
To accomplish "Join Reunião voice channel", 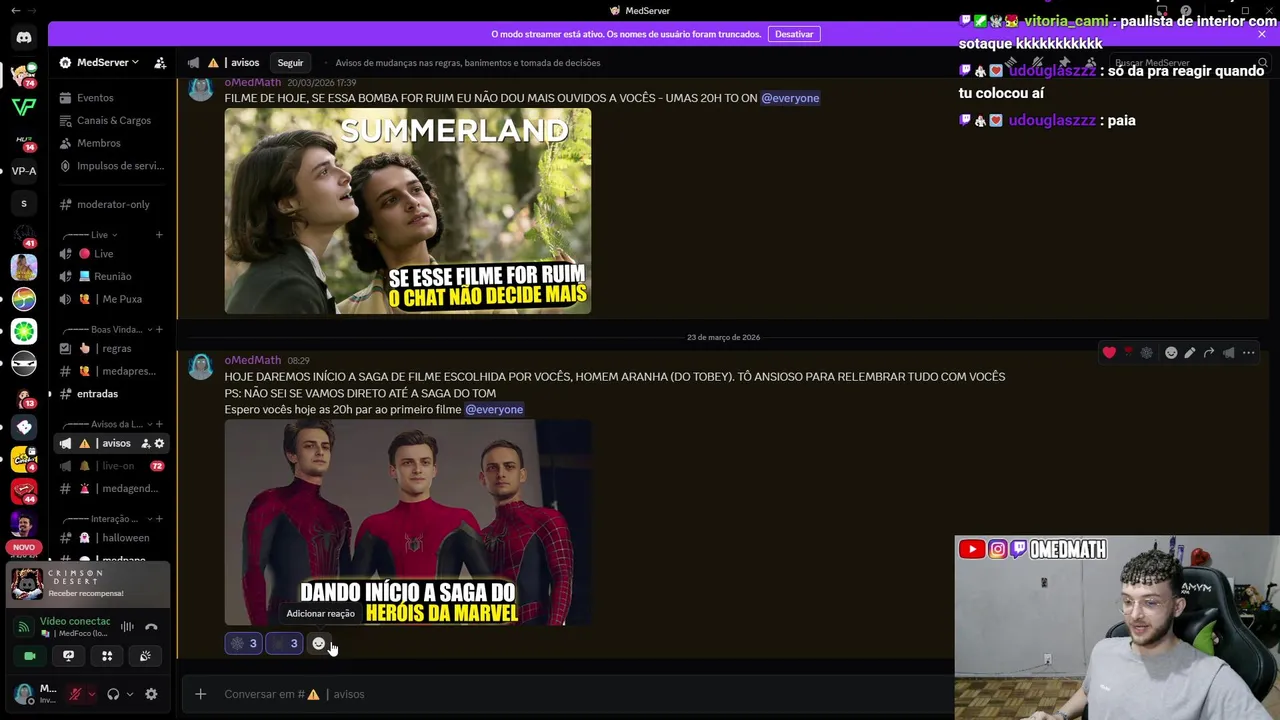I will pos(111,276).
